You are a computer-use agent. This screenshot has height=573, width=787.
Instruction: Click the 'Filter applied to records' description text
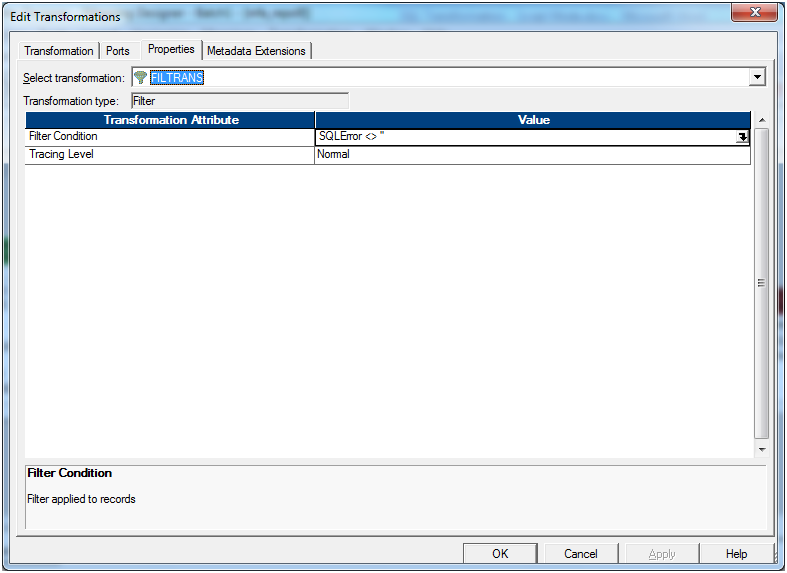click(81, 499)
